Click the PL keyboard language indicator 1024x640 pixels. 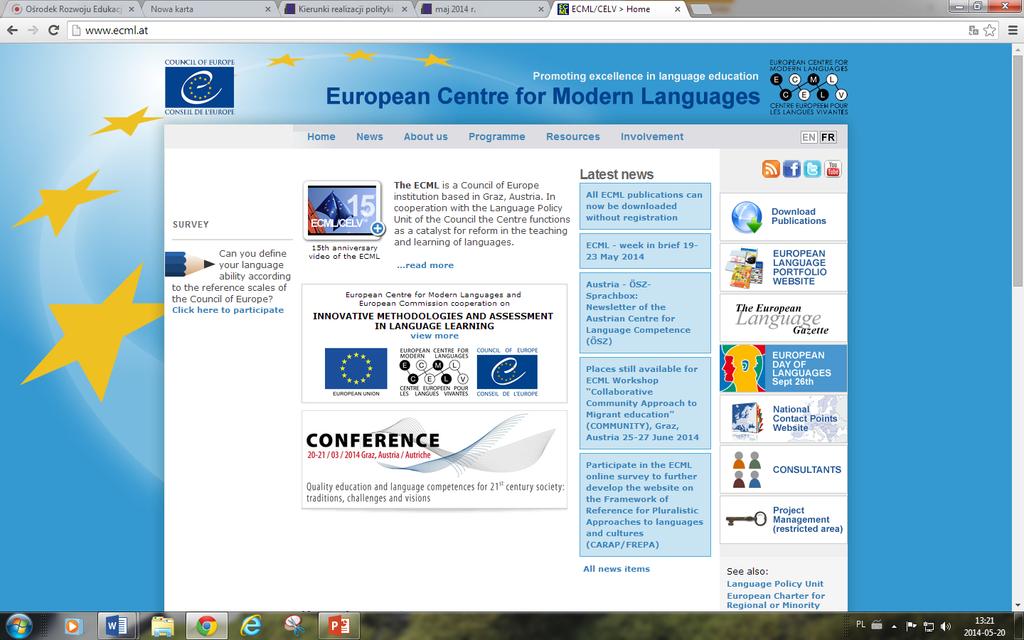coord(861,625)
